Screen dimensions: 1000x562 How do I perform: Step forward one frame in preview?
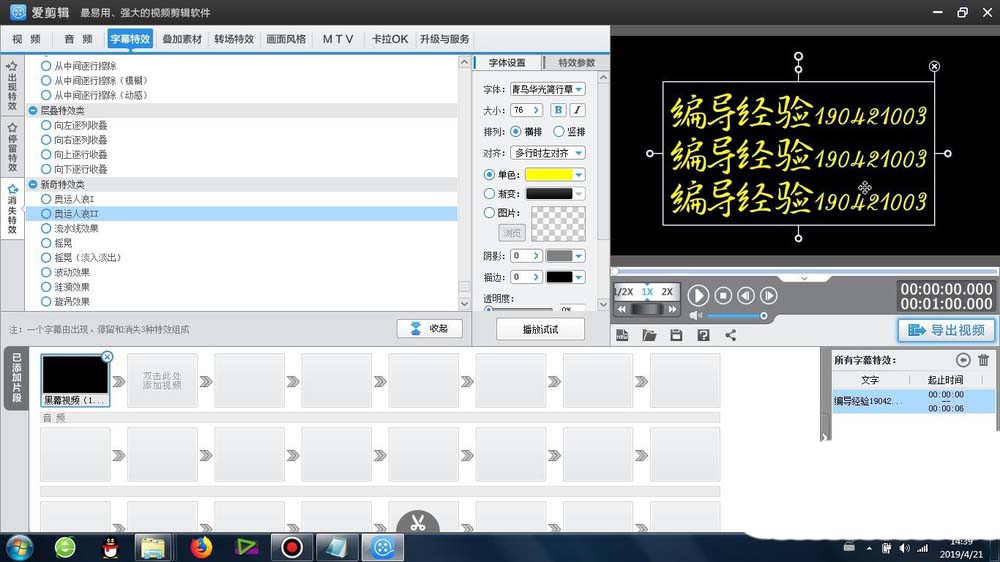[x=768, y=295]
